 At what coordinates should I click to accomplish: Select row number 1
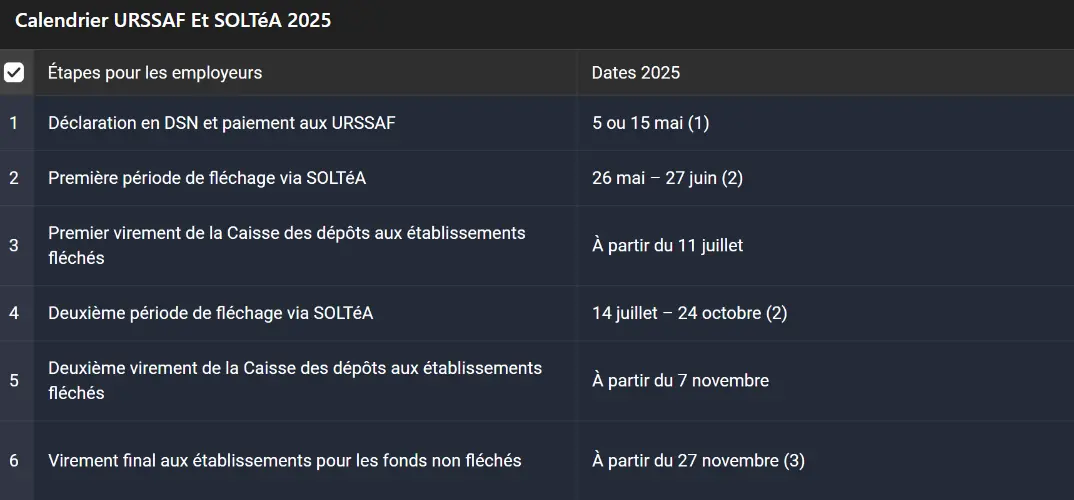[x=14, y=123]
